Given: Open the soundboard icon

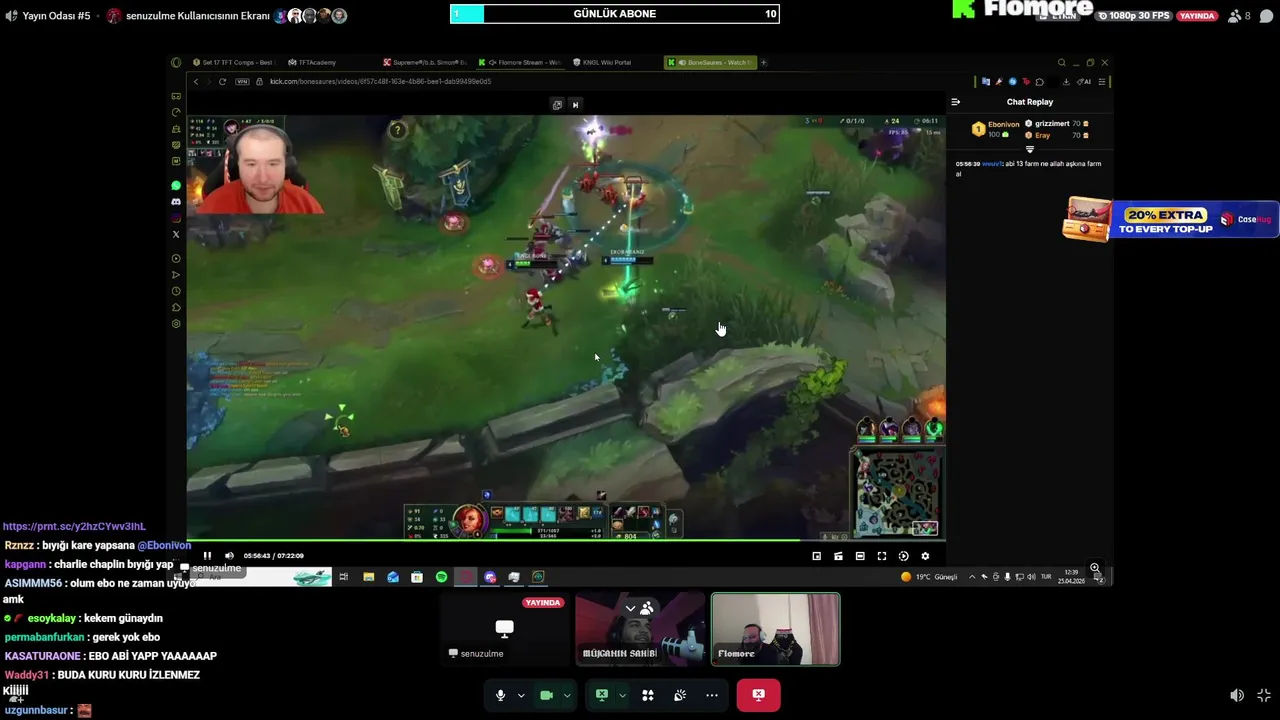Looking at the screenshot, I should [680, 695].
